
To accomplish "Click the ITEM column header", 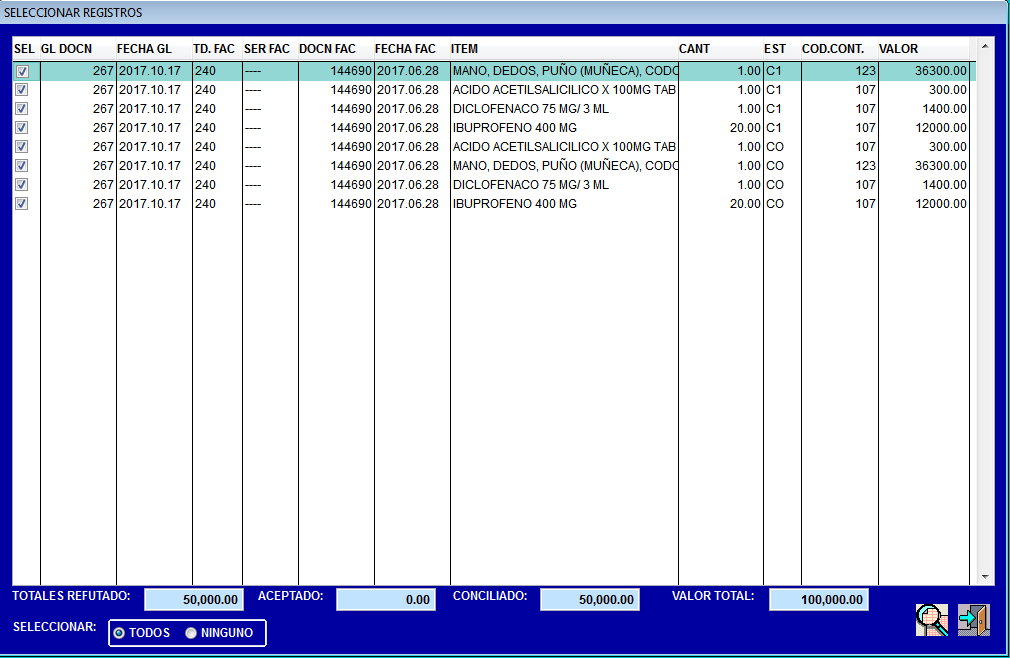I will [x=564, y=49].
